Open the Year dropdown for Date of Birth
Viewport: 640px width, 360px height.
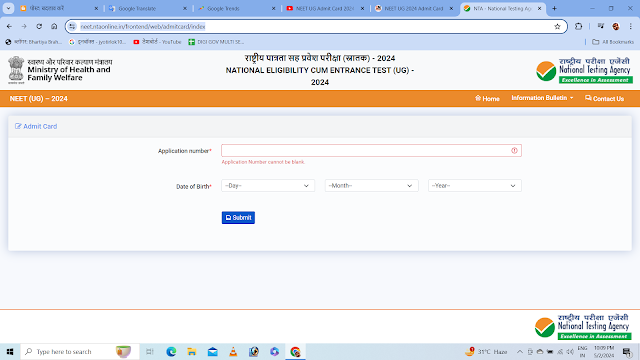click(x=475, y=186)
